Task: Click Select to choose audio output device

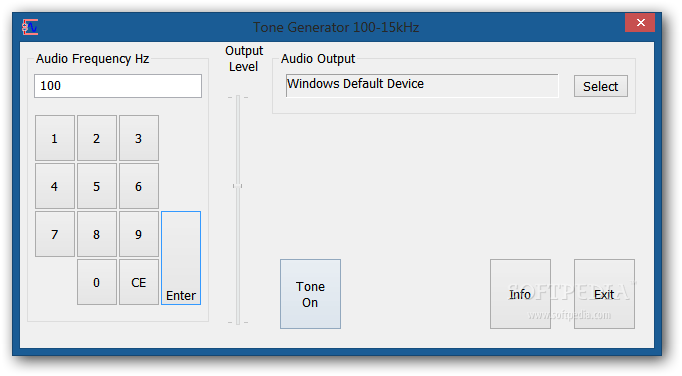Action: click(x=601, y=86)
